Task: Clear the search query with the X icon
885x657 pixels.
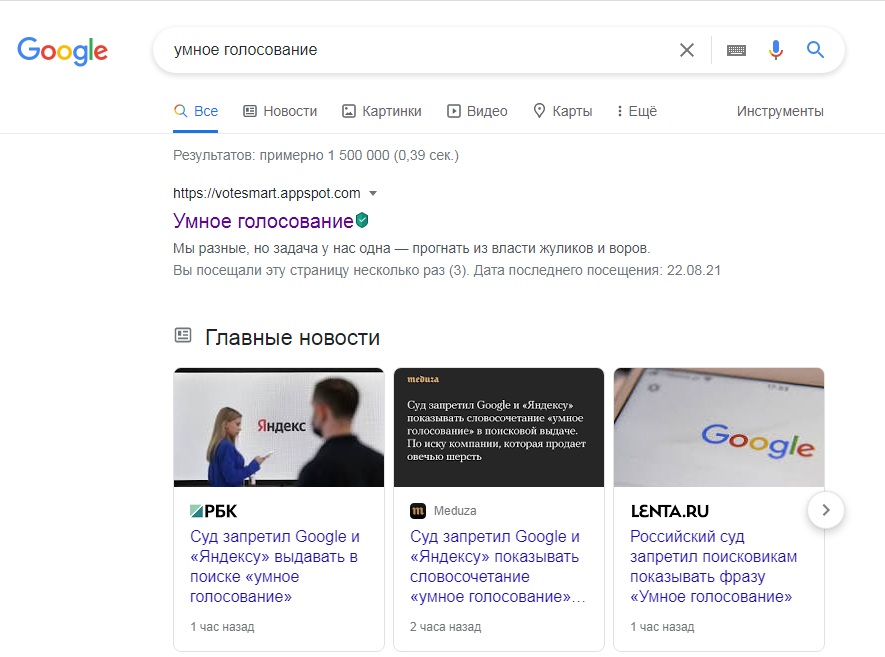Action: pos(686,50)
